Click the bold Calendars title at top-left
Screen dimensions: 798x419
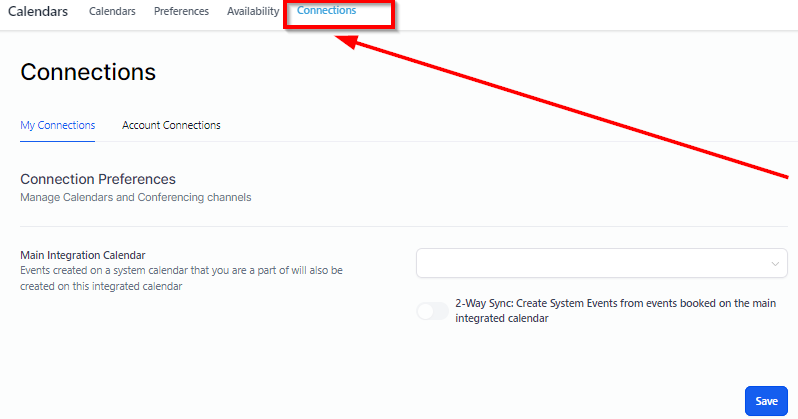click(x=38, y=11)
